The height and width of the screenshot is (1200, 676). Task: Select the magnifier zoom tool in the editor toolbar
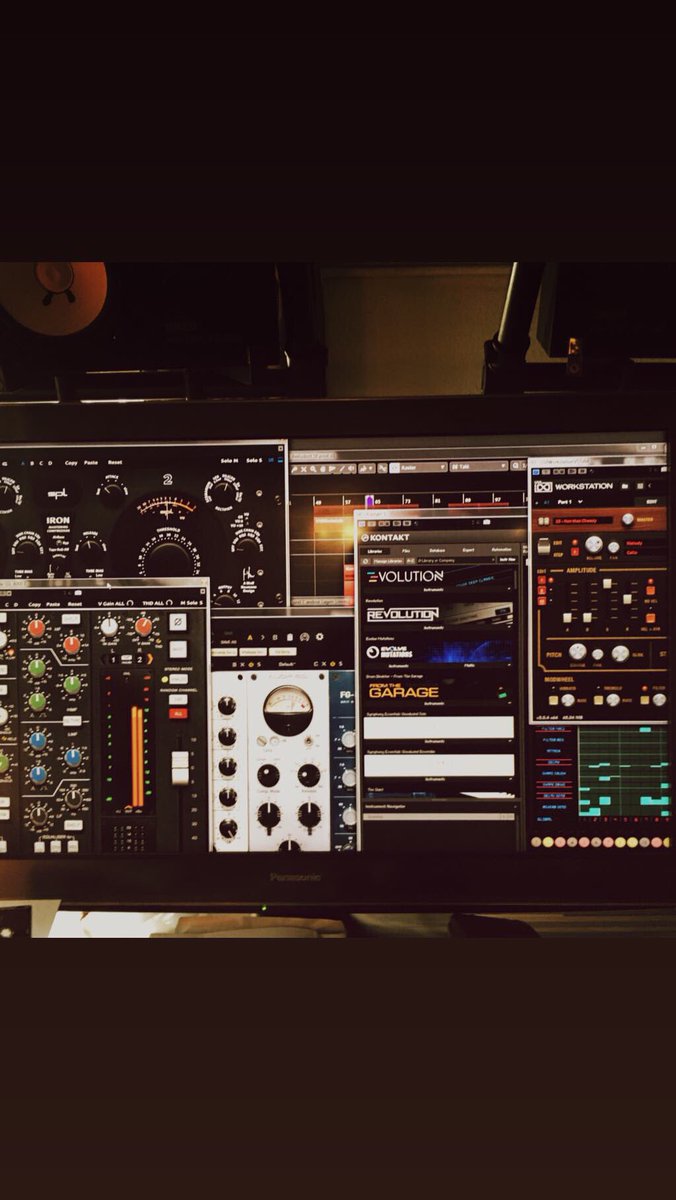point(313,469)
